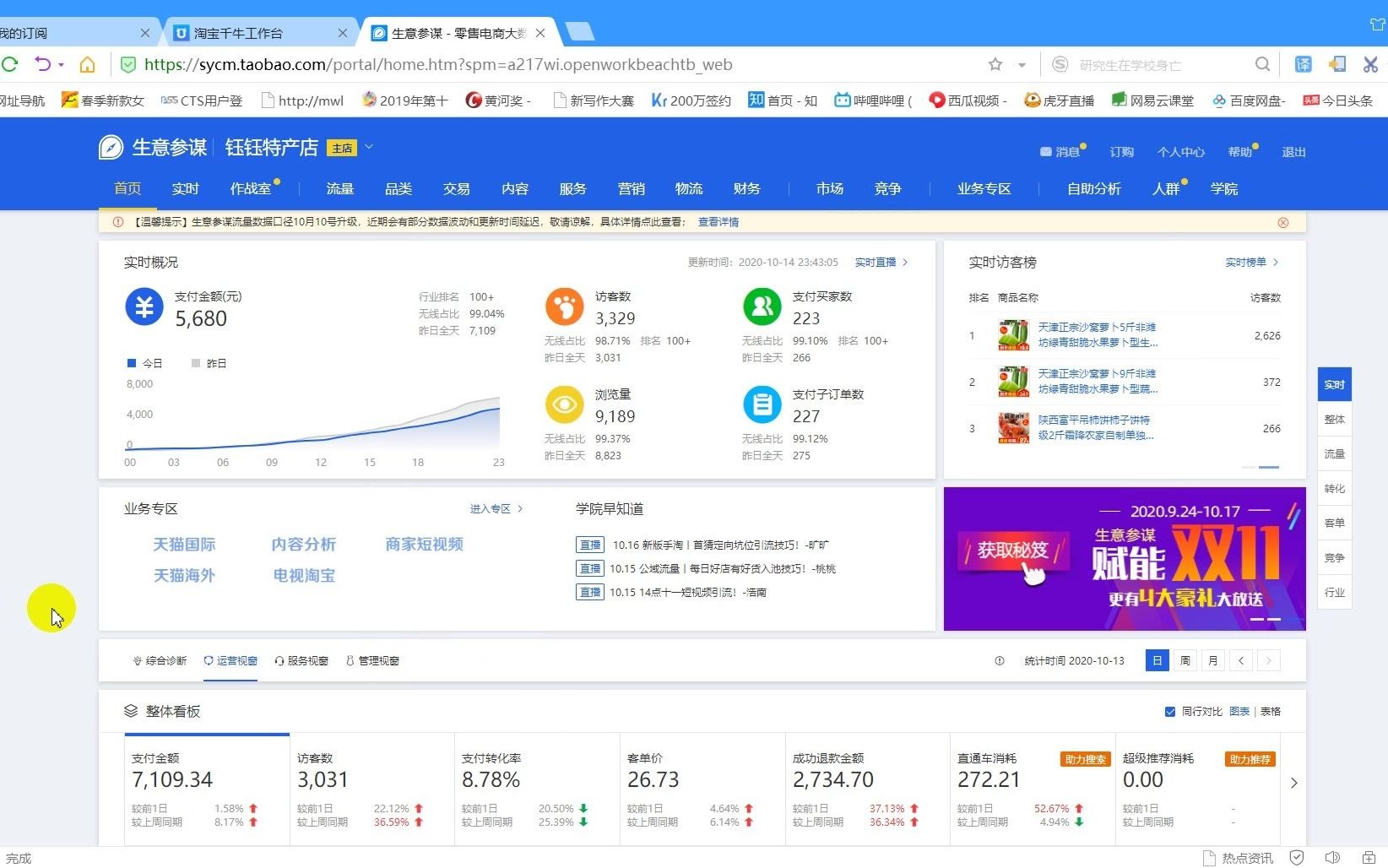This screenshot has width=1388, height=868.
Task: Select 流量 in right side floating nav
Action: 1335,454
